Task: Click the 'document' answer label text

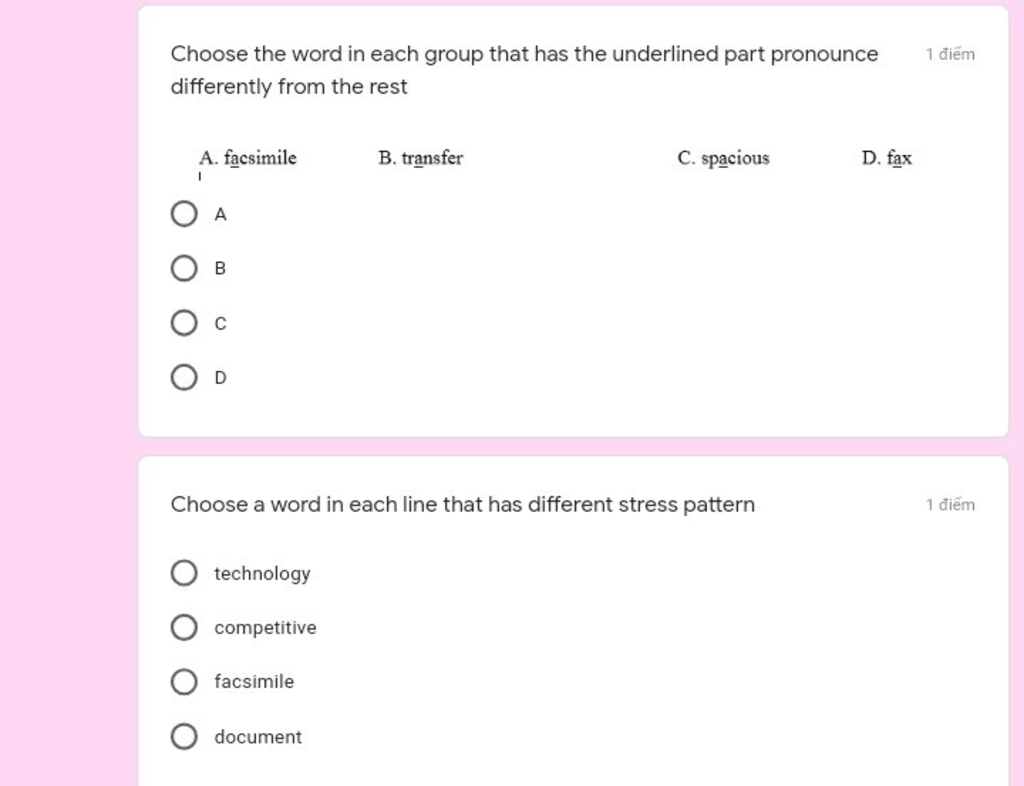Action: [258, 737]
